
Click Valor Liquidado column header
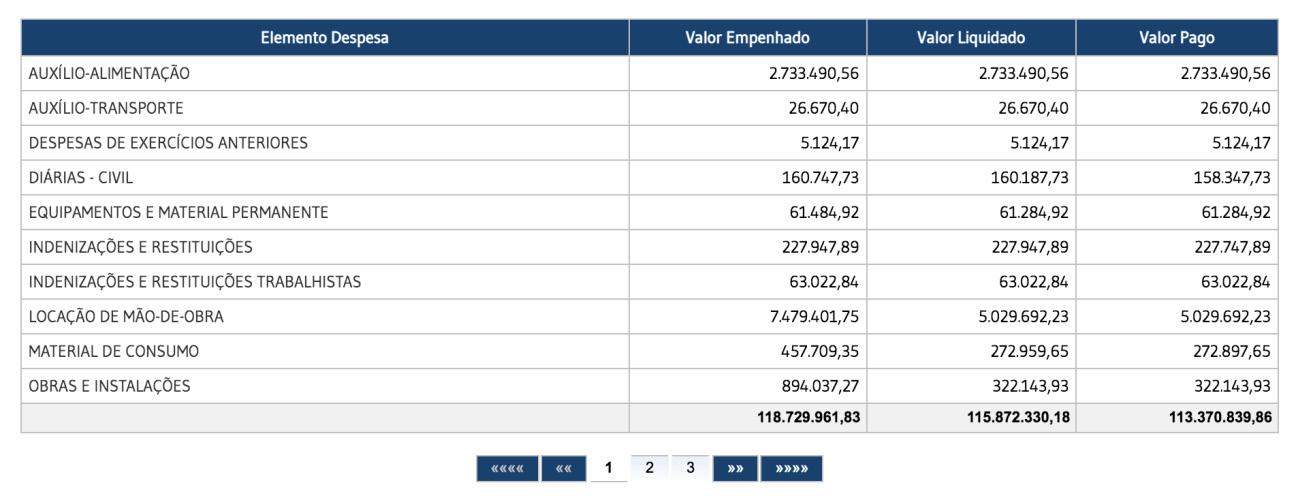[x=970, y=38]
